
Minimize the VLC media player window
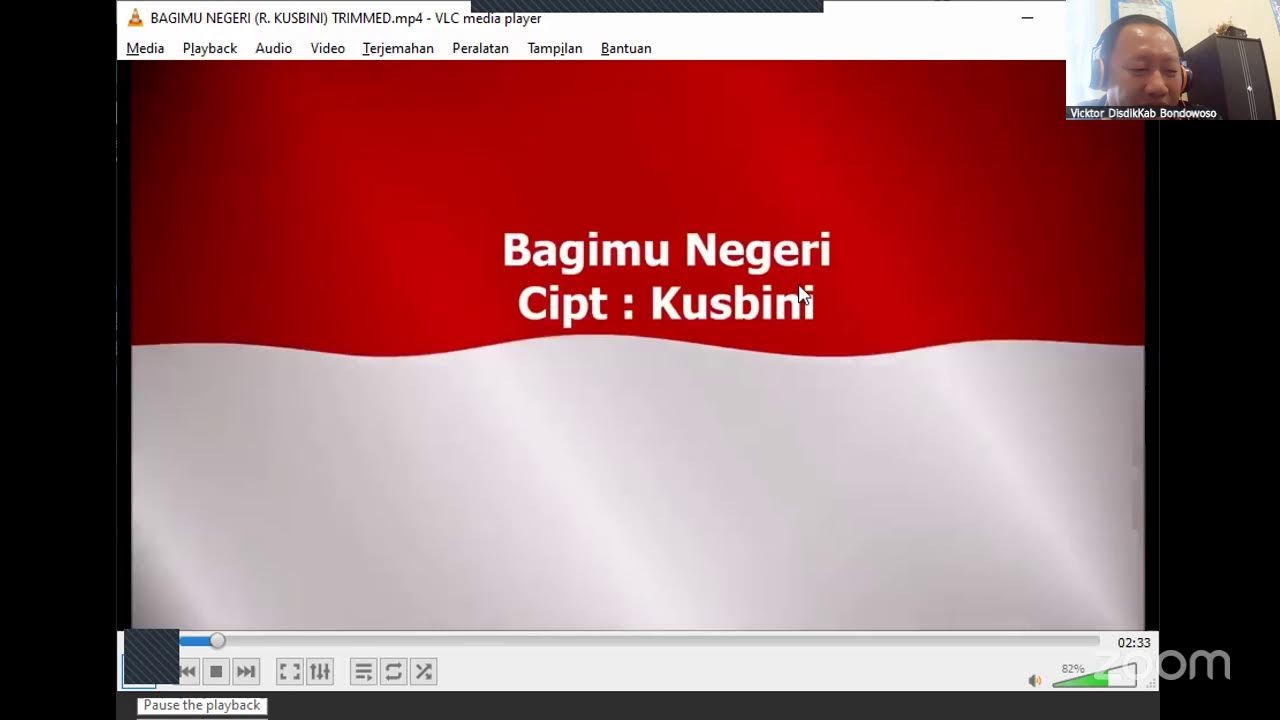tap(1027, 18)
